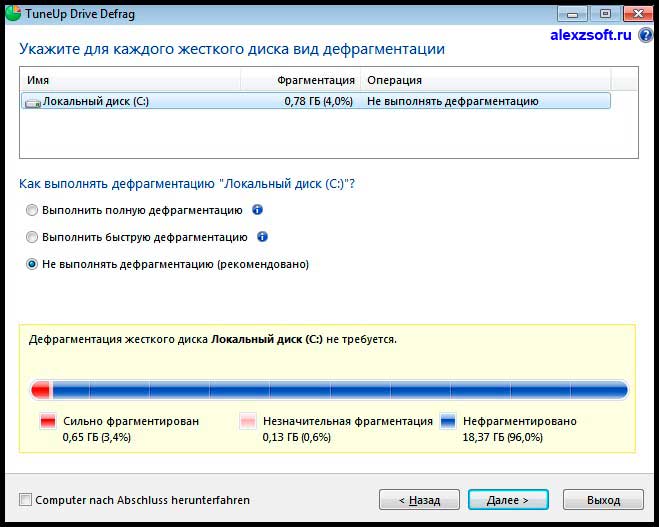Click the blue Нефрагментировано legend swatch
The height and width of the screenshot is (527, 659).
click(448, 421)
